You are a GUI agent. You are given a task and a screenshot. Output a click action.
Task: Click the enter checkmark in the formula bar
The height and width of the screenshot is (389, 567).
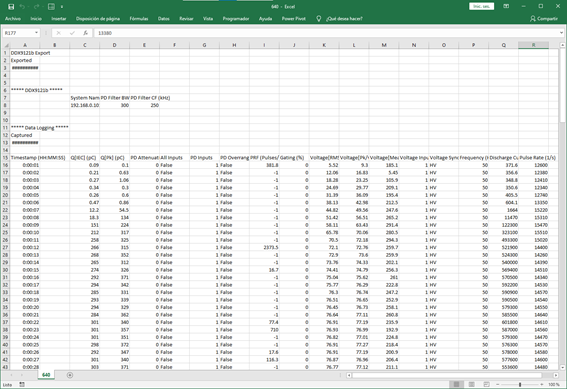pyautogui.click(x=72, y=33)
